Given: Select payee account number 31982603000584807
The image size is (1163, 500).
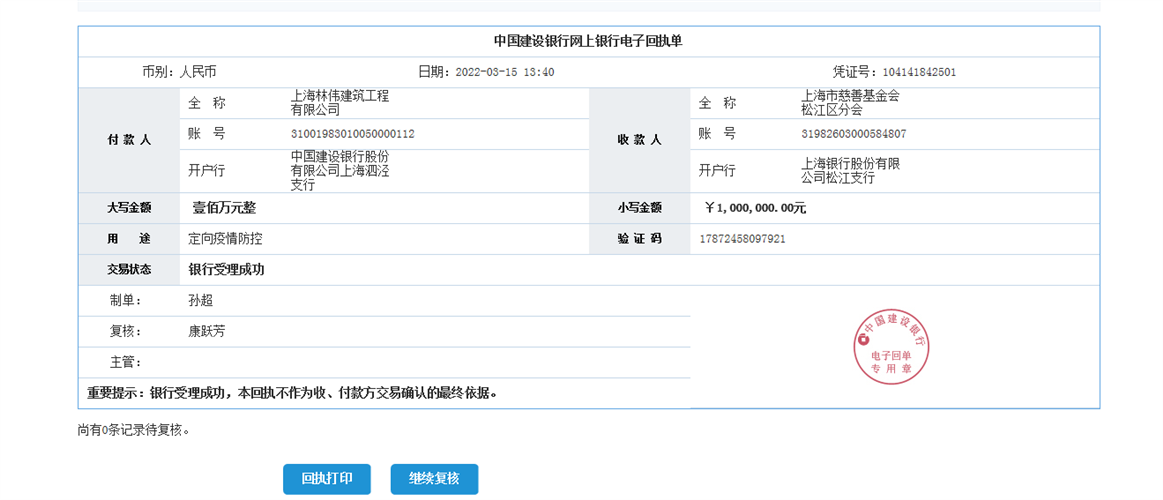Looking at the screenshot, I should [x=854, y=134].
